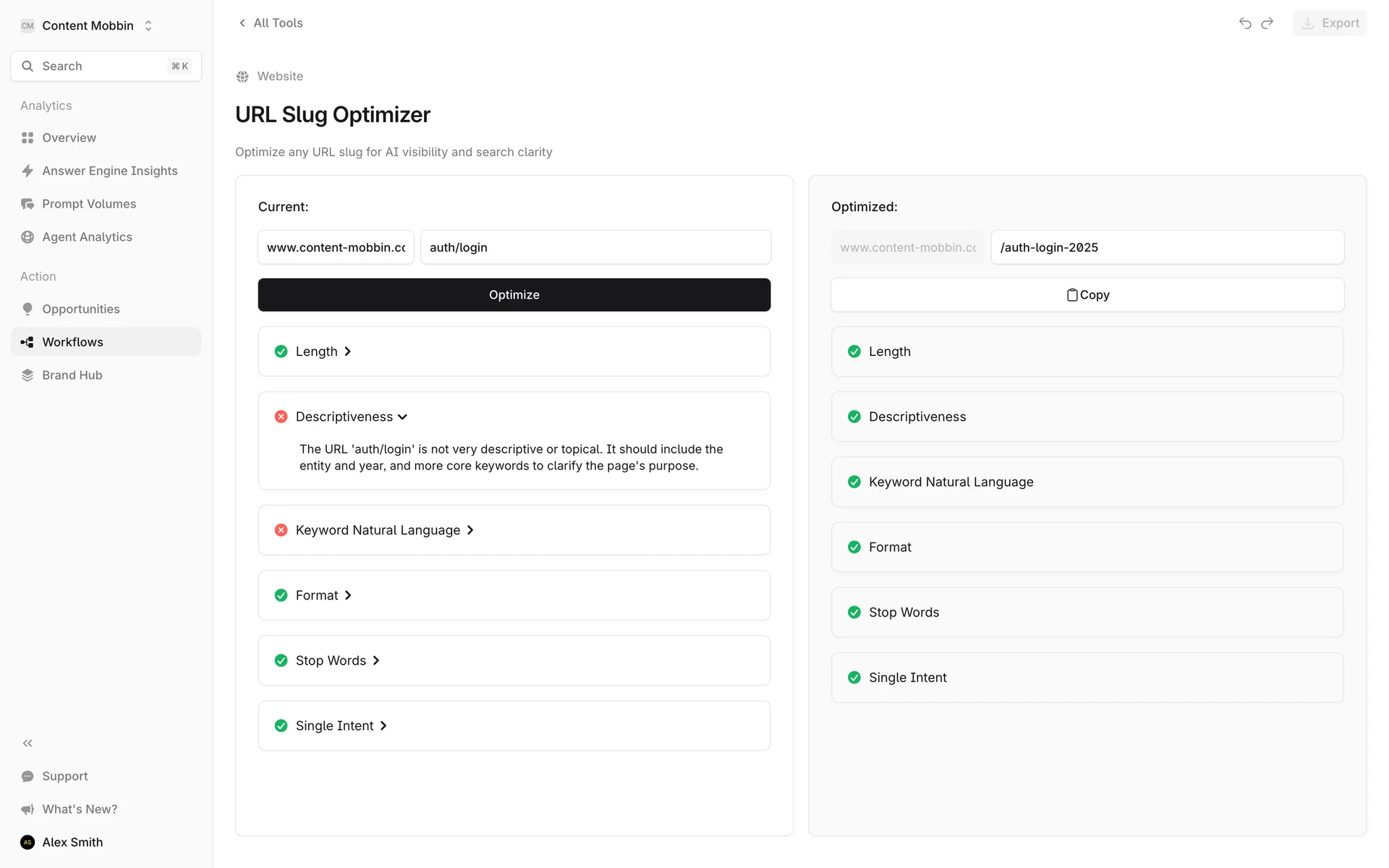Click the search magnifier icon
Viewport: 1389px width, 868px height.
coord(27,66)
